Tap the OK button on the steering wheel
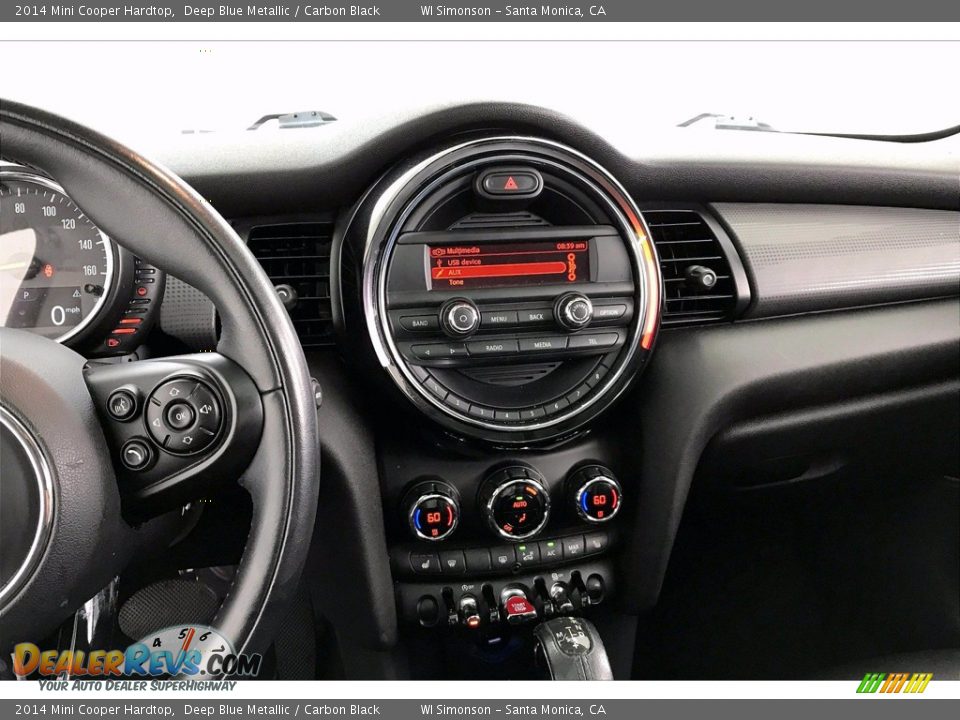 [x=181, y=416]
